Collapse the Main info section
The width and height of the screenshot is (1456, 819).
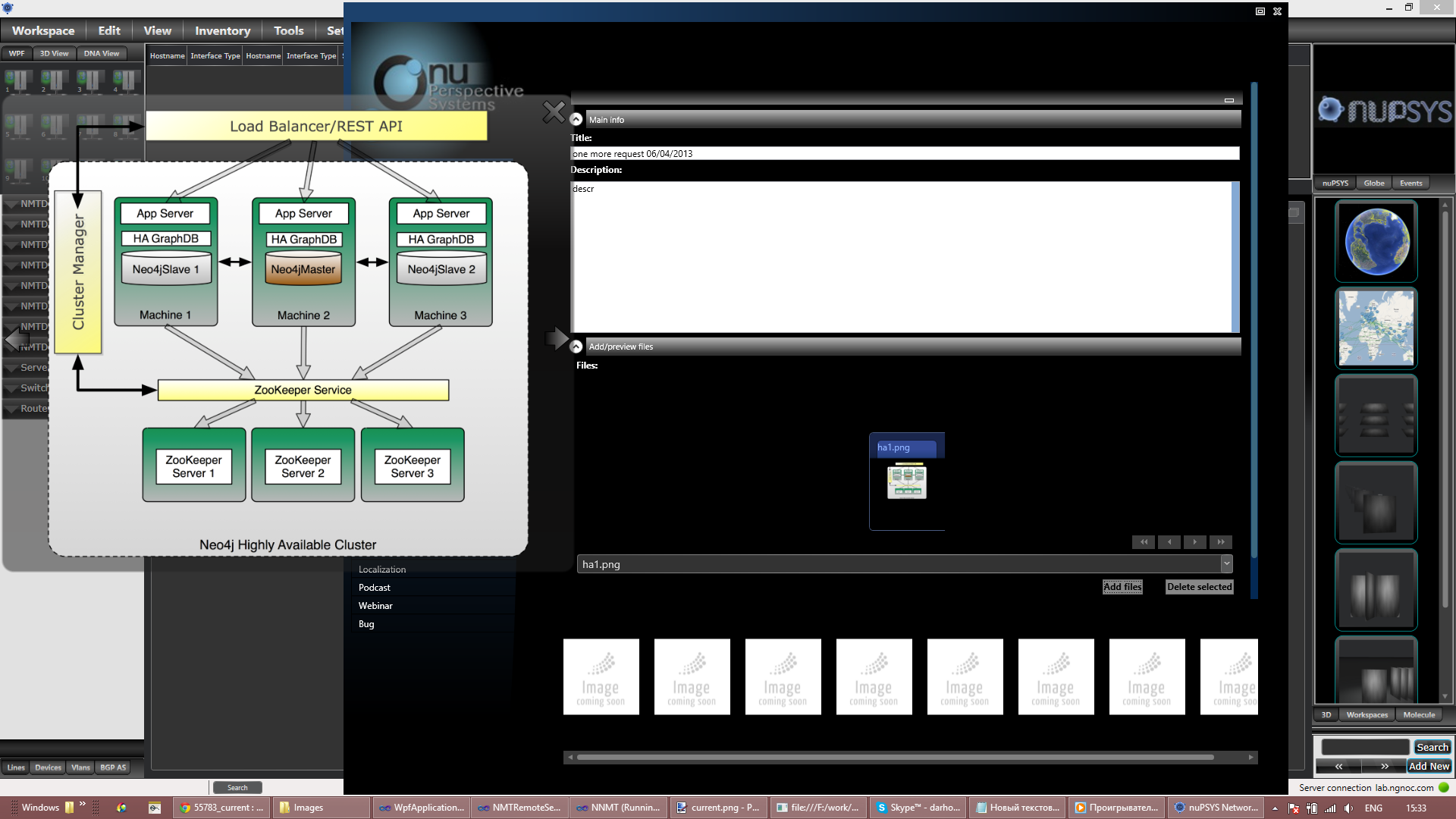click(x=576, y=120)
